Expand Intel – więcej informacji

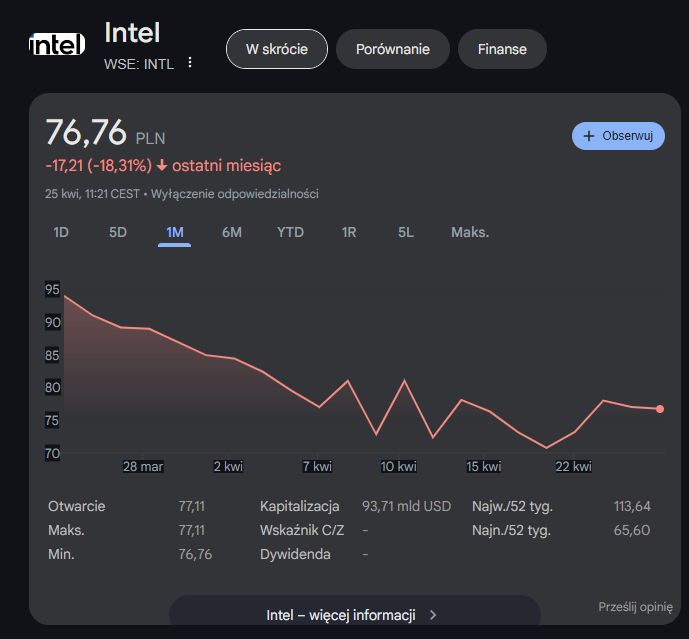coord(341,615)
